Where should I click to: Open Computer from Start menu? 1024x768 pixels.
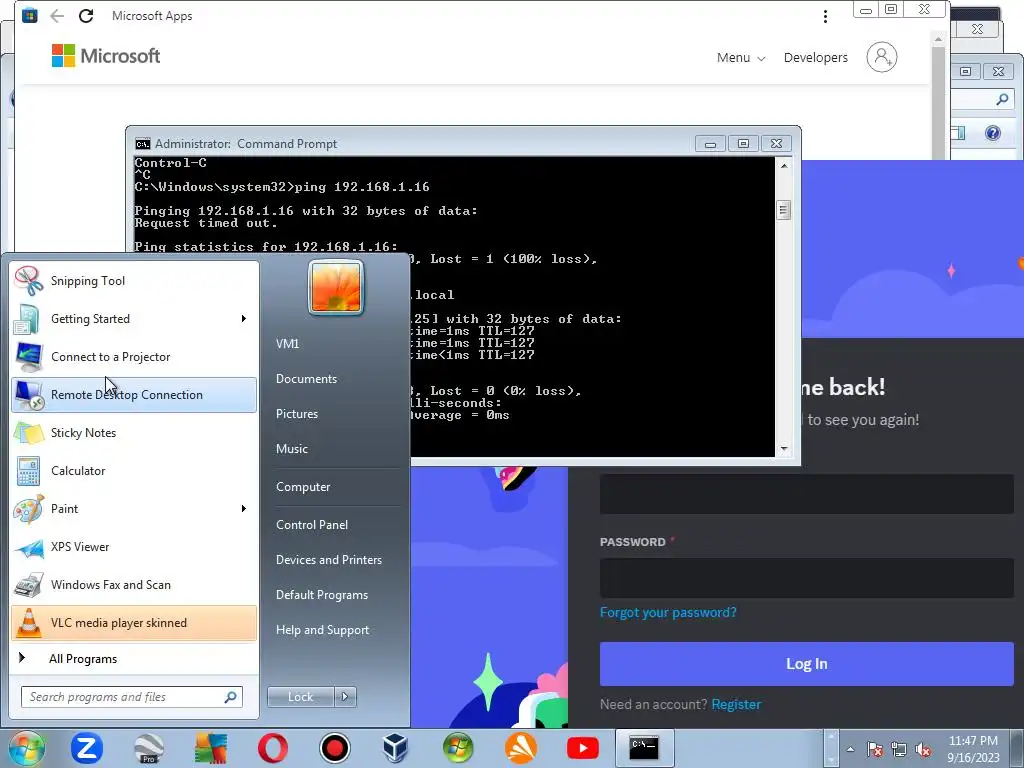(303, 487)
